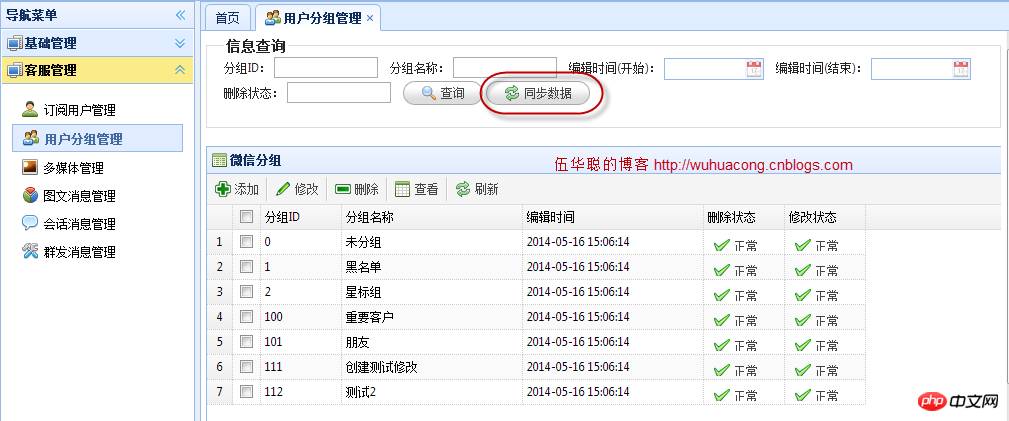Open calendar picker for 编辑时间(结束)

[961, 69]
